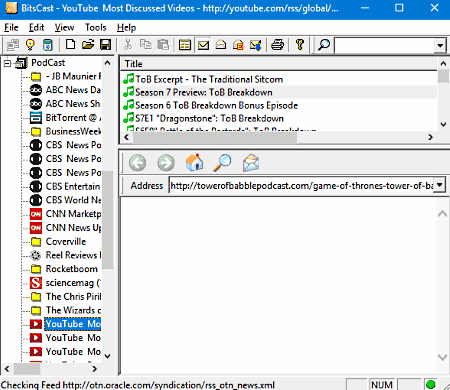Click feed tree vertical scrollbar thumb
This screenshot has width=450, height=390.
107,220
